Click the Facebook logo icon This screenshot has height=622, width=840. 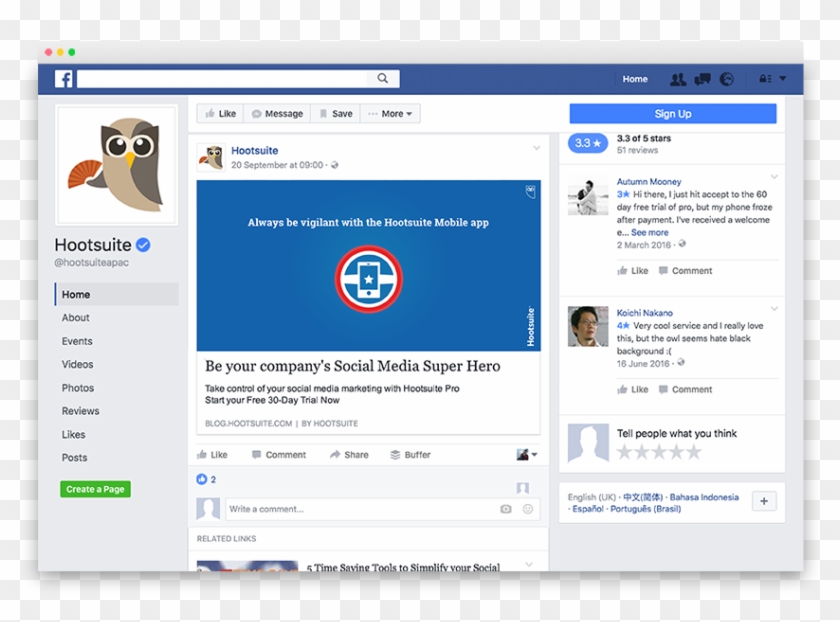pos(64,79)
